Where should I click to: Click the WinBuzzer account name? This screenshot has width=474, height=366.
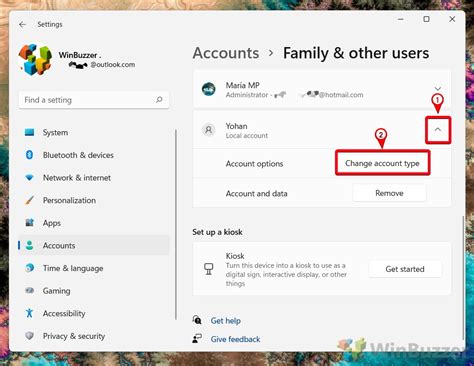pyautogui.click(x=80, y=55)
